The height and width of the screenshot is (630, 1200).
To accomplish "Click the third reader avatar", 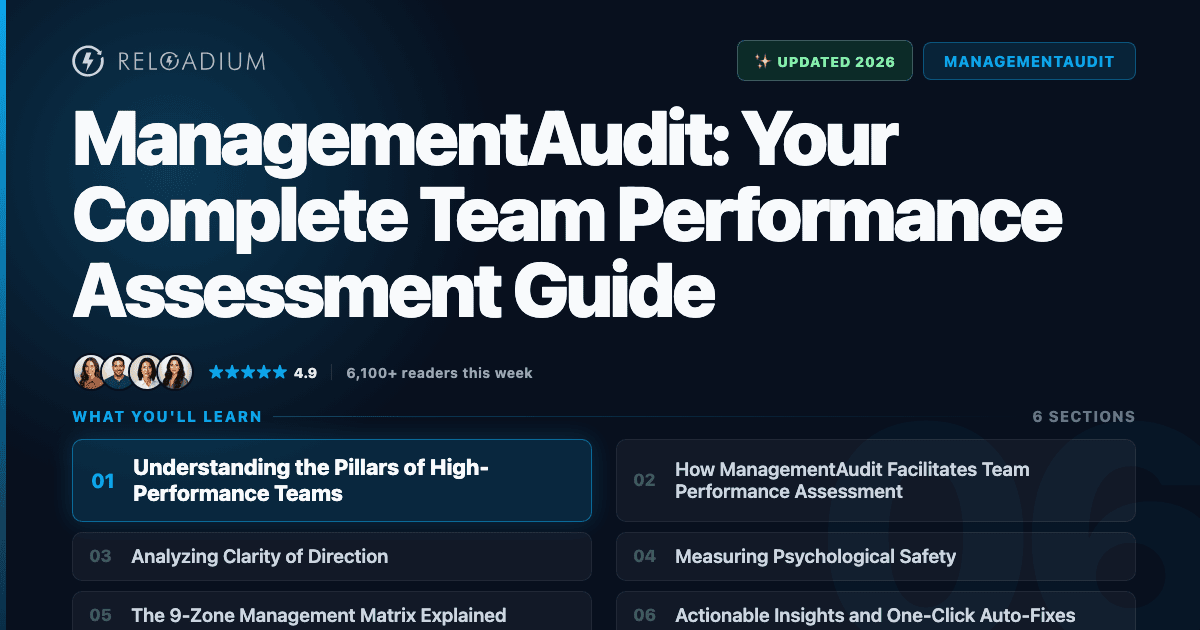I will 146,372.
